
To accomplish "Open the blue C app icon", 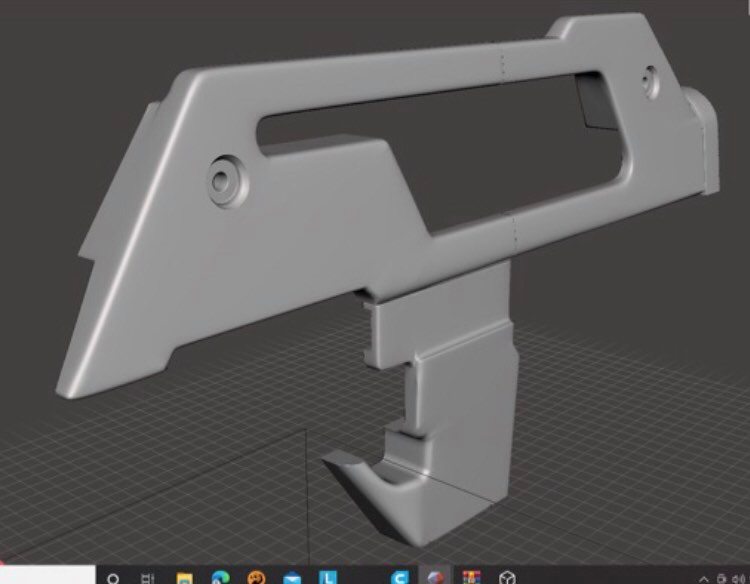I will pos(399,576).
